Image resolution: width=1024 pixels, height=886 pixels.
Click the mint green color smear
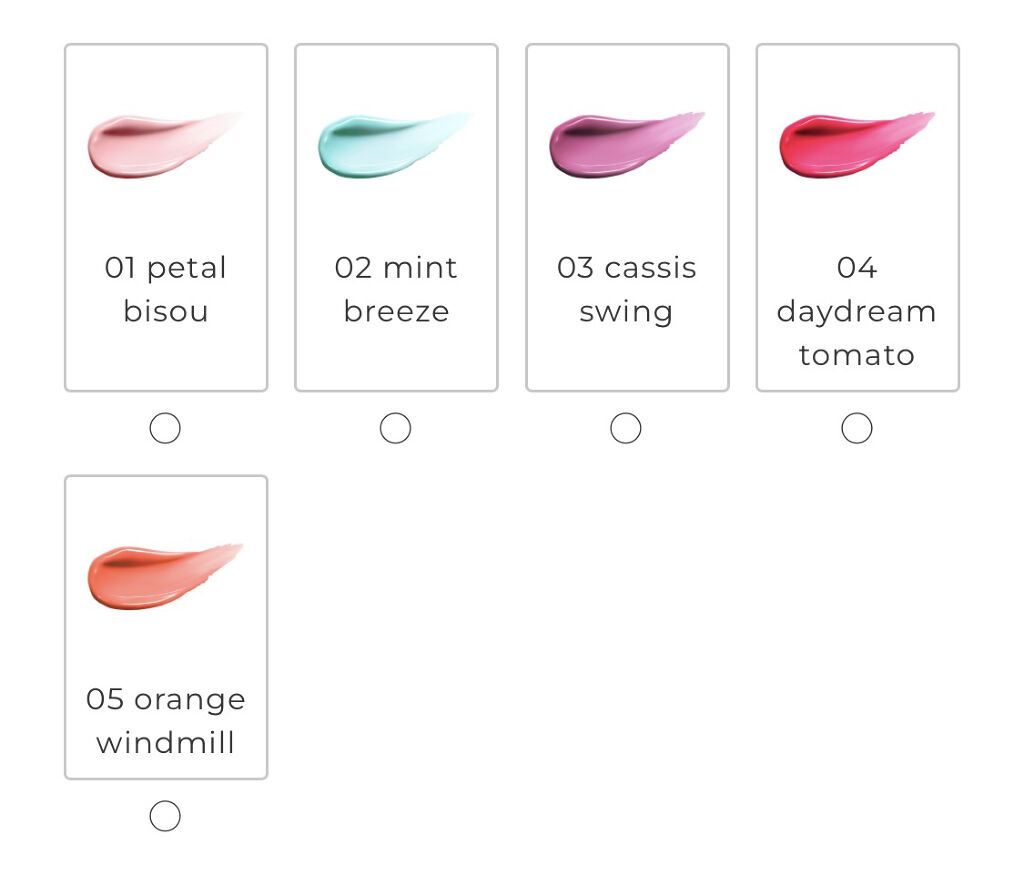[x=390, y=143]
